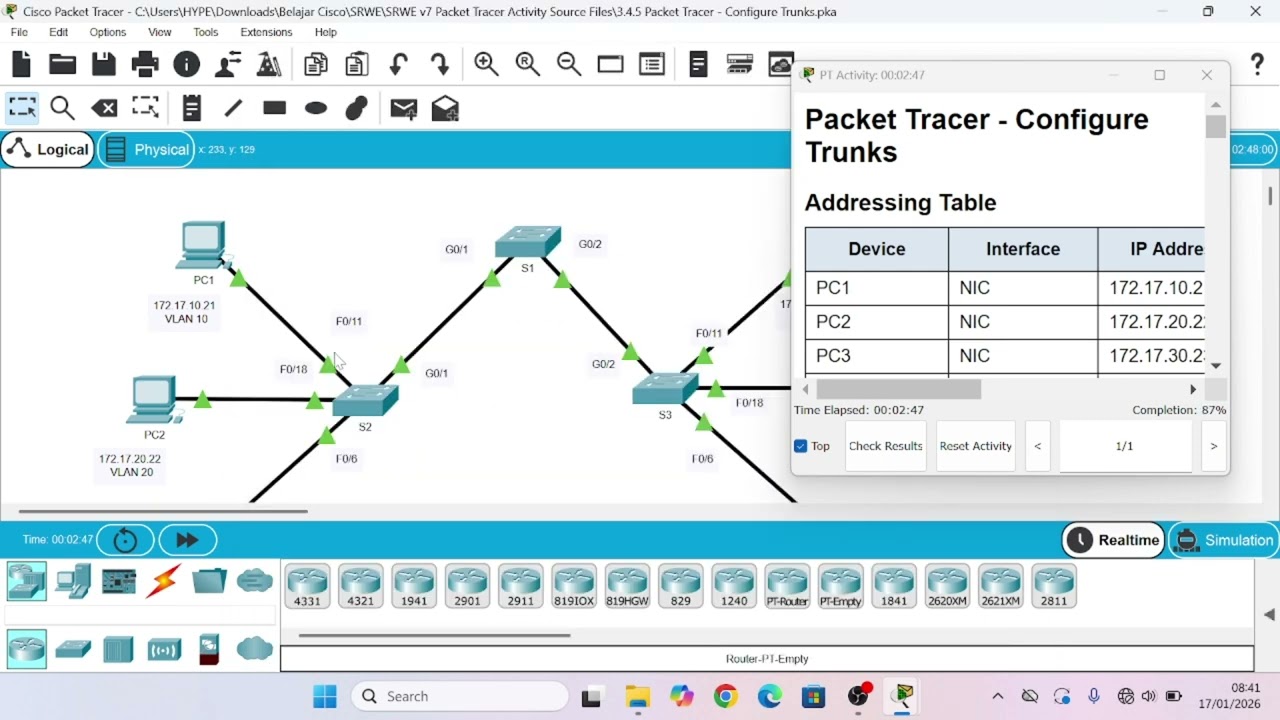Reset zoom on the workspace
The image size is (1280, 720).
click(x=528, y=65)
